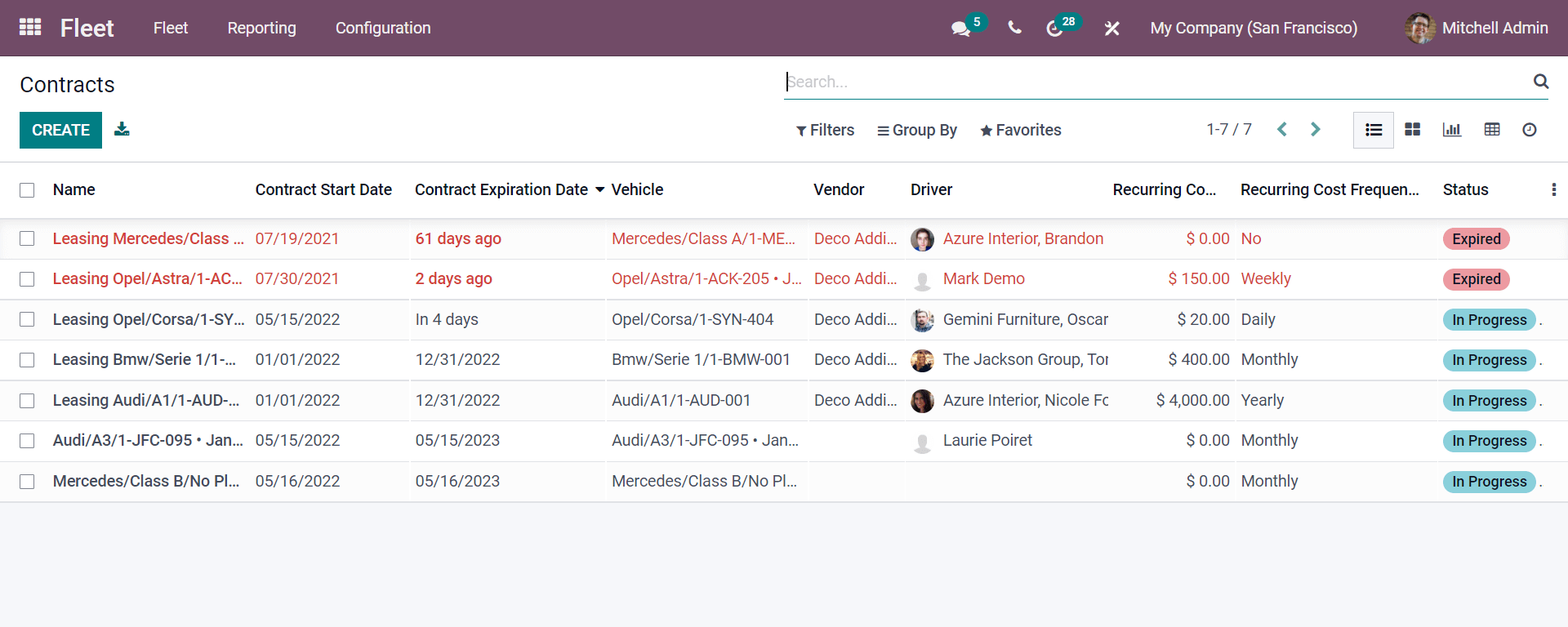Image resolution: width=1568 pixels, height=627 pixels.
Task: Open the conversations chat icon
Action: point(960,29)
